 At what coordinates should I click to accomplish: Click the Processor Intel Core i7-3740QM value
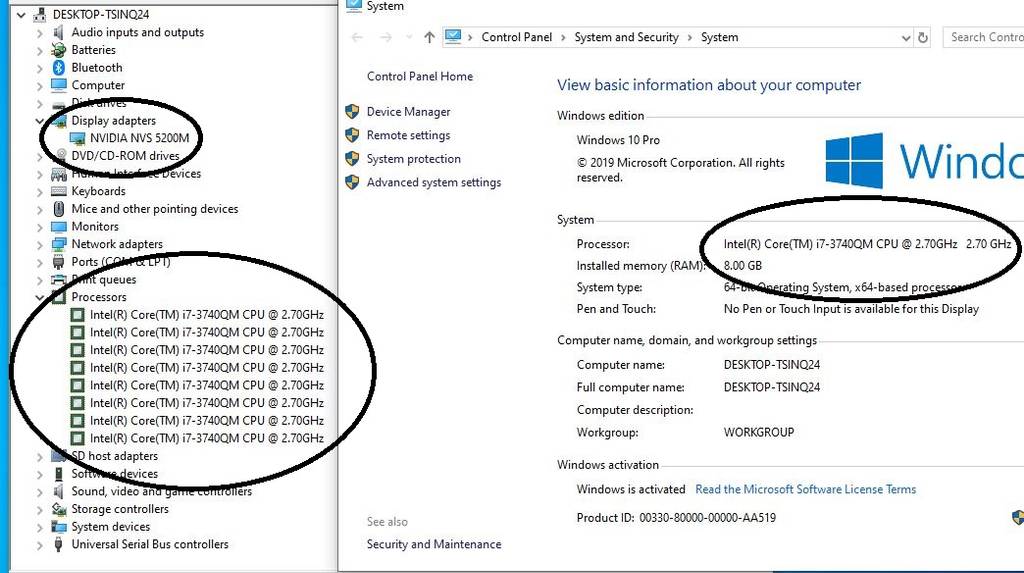point(867,244)
